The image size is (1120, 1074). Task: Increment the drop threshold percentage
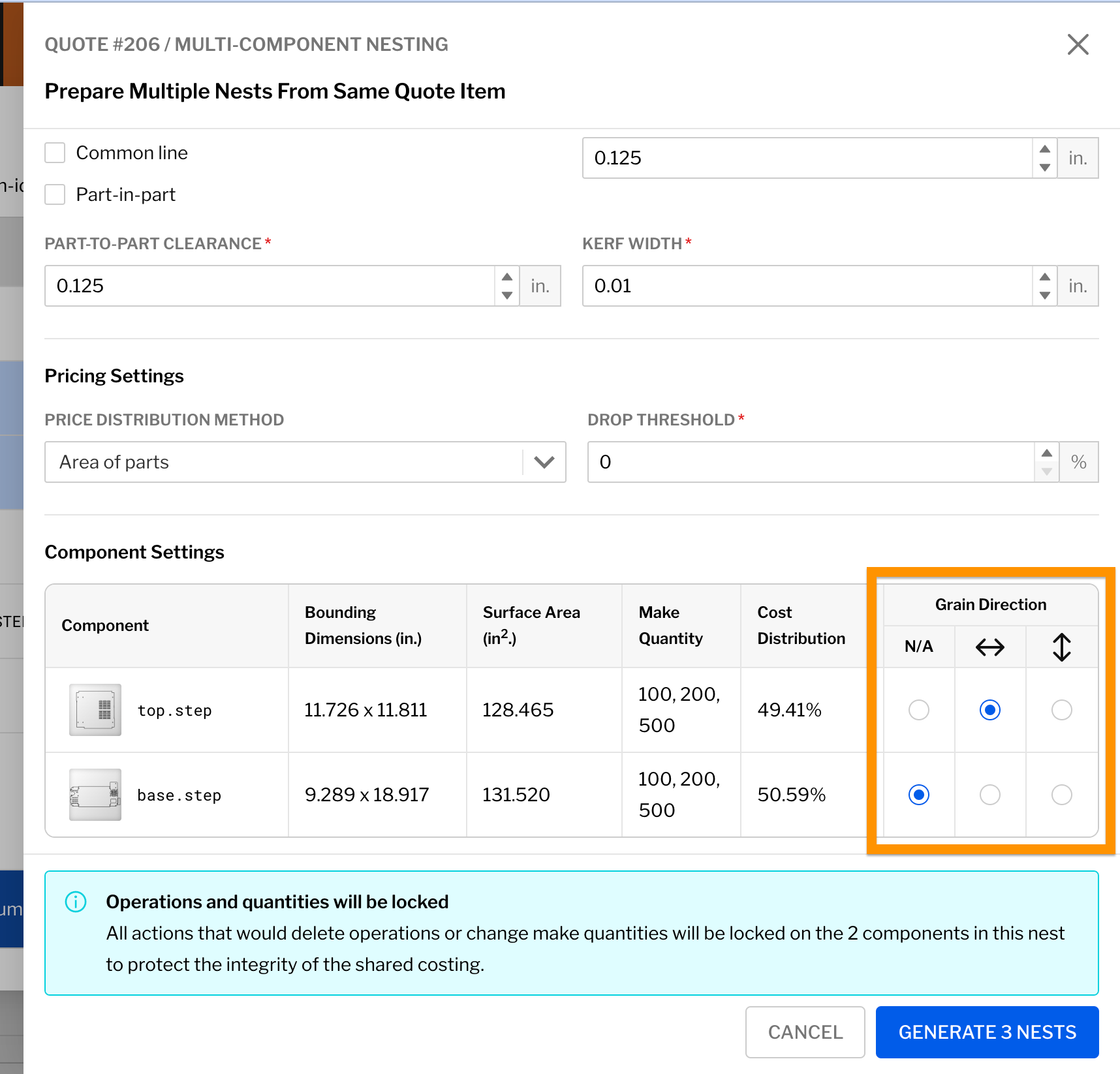point(1046,453)
